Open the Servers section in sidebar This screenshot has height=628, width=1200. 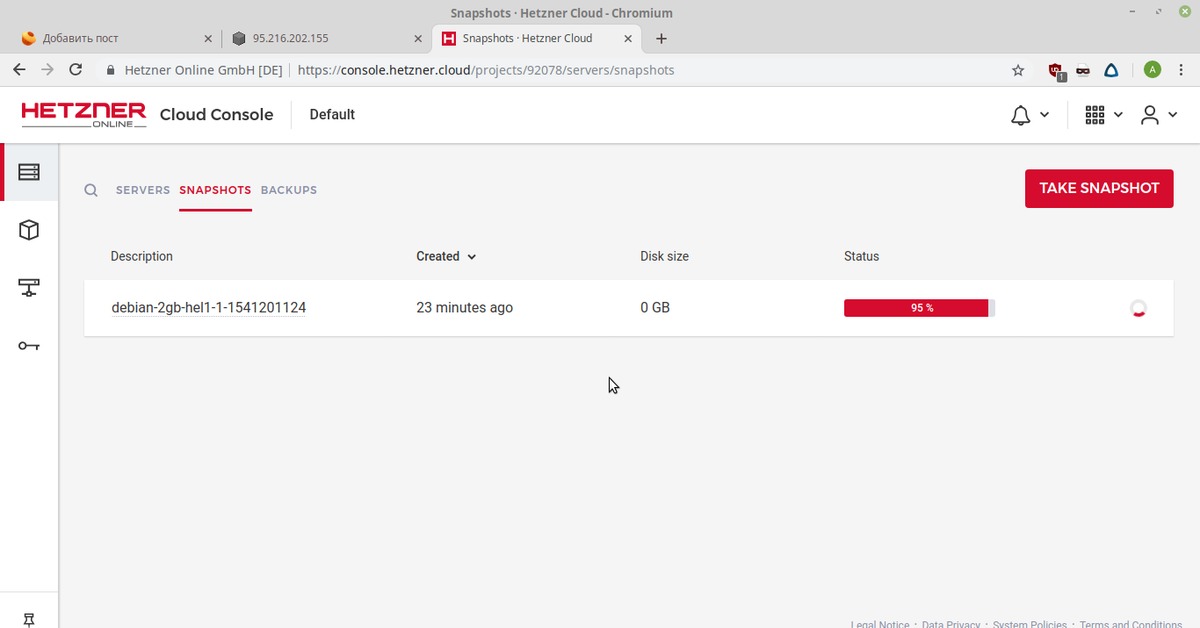click(29, 172)
